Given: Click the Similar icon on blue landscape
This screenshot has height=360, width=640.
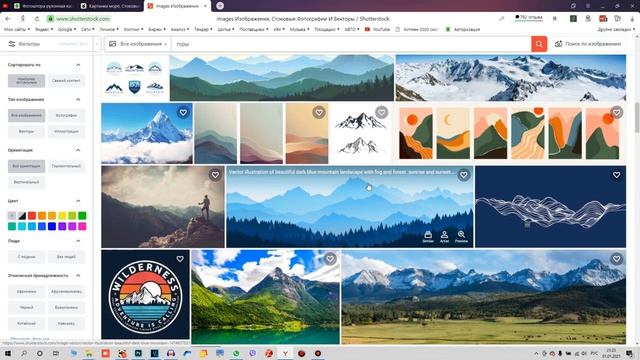Looking at the screenshot, I should [428, 237].
